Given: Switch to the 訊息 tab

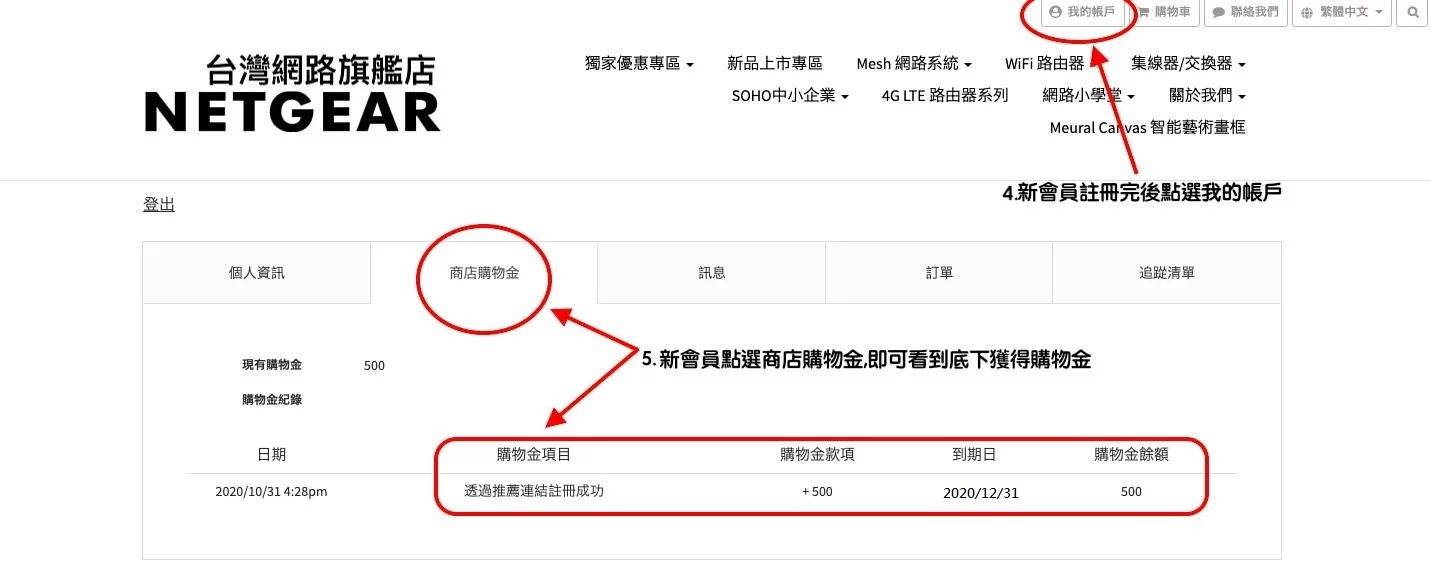Looking at the screenshot, I should (711, 272).
